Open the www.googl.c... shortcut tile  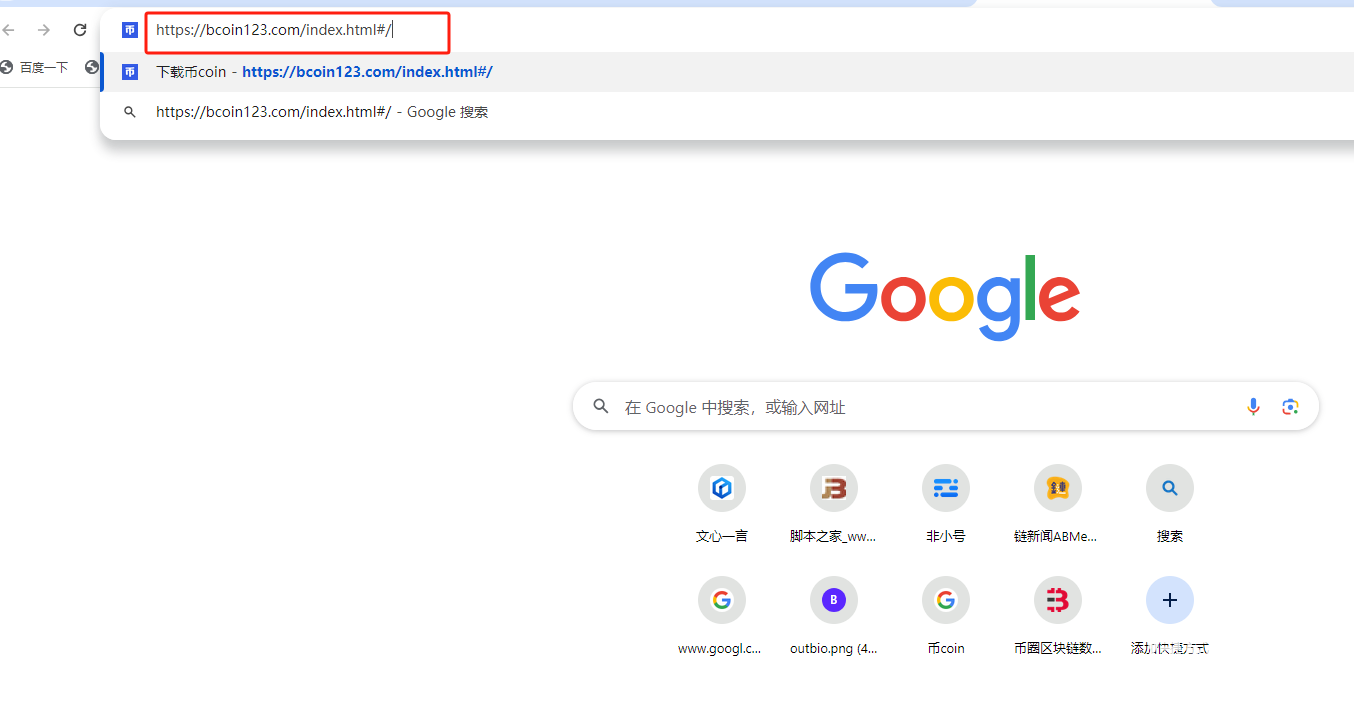click(x=721, y=601)
